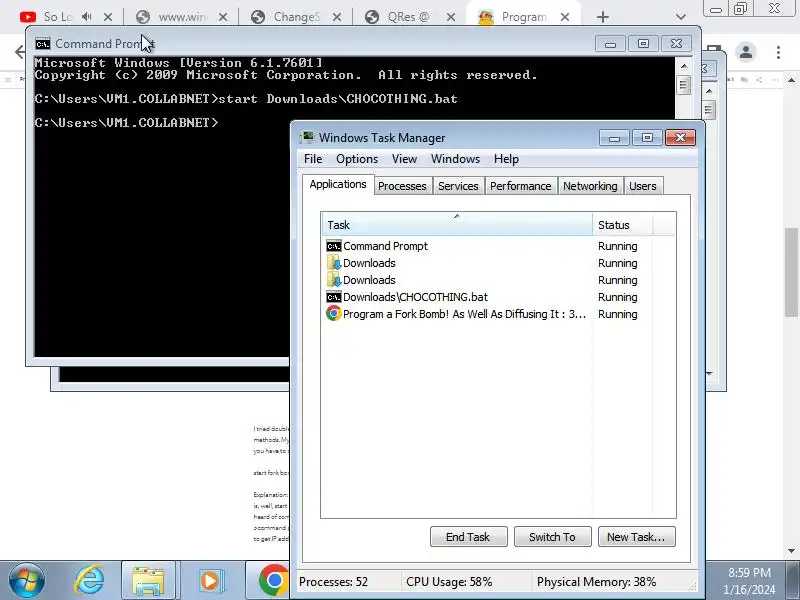This screenshot has height=600, width=800.
Task: Click the Chrome icon in the task list
Action: 334,313
